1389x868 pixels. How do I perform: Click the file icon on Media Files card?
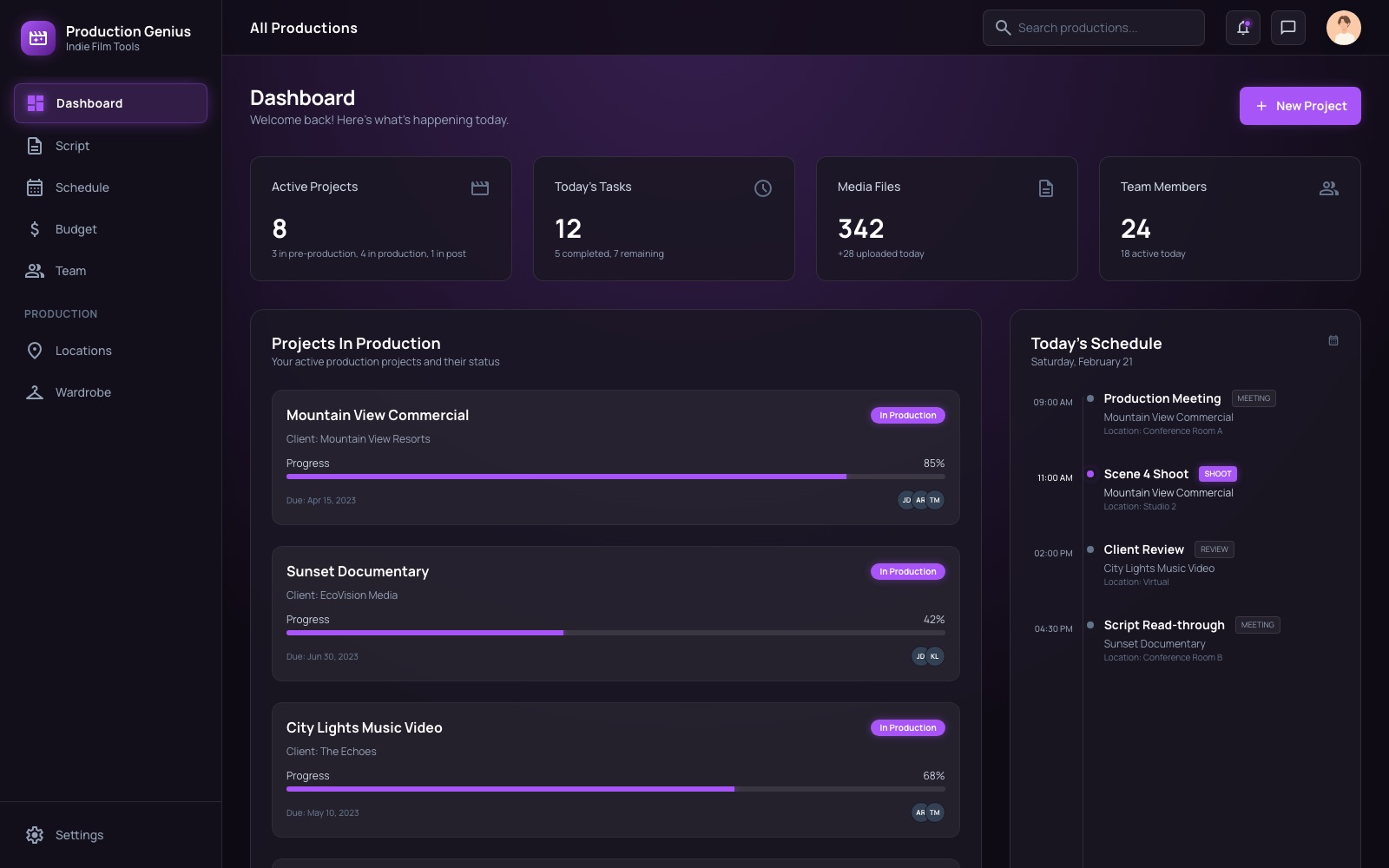click(x=1046, y=188)
